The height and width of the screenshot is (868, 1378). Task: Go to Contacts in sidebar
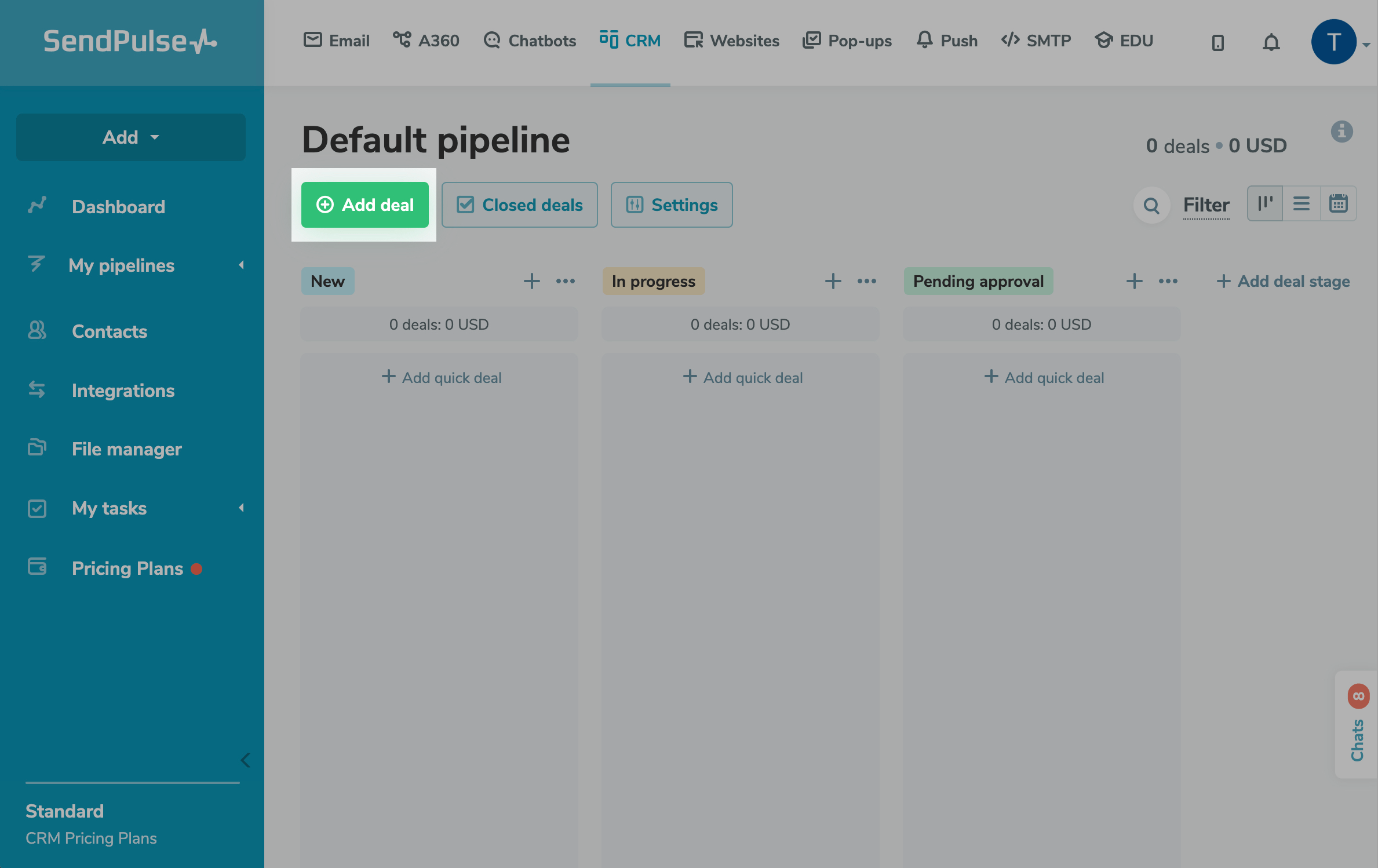[110, 331]
